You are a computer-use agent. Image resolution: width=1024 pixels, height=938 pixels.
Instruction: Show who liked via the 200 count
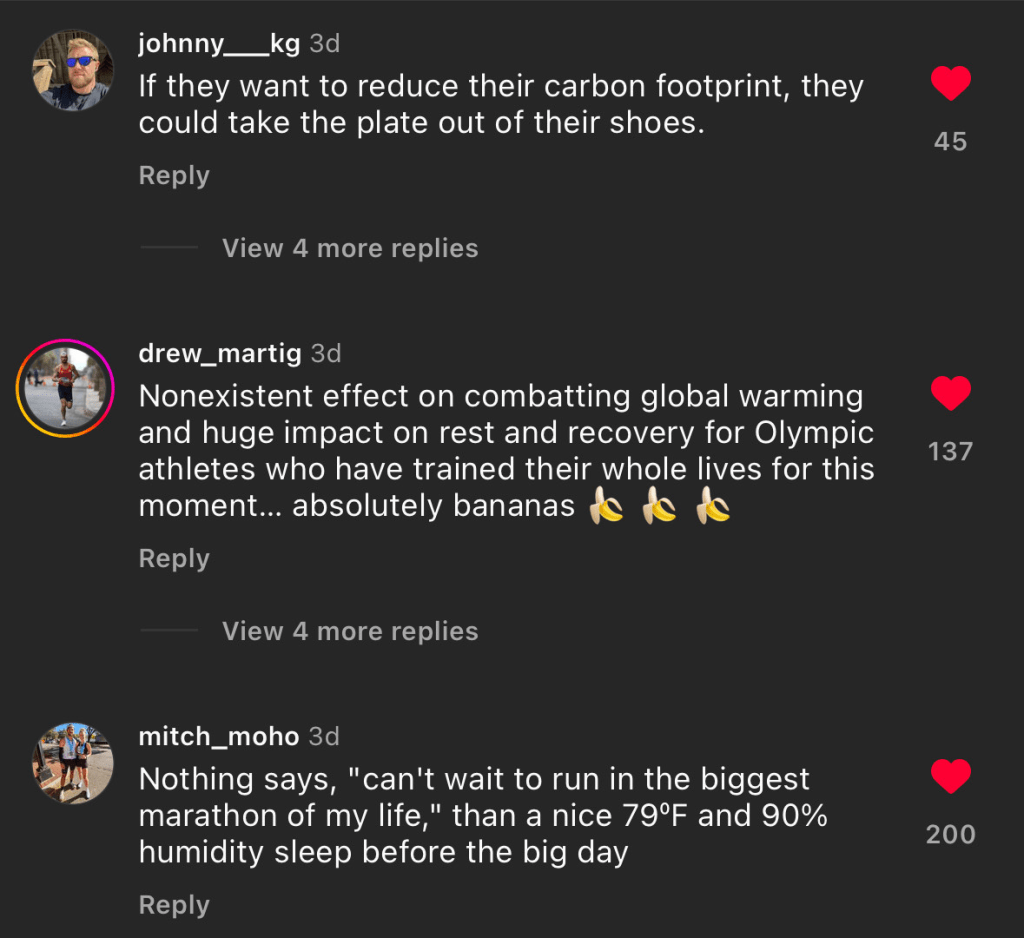950,834
